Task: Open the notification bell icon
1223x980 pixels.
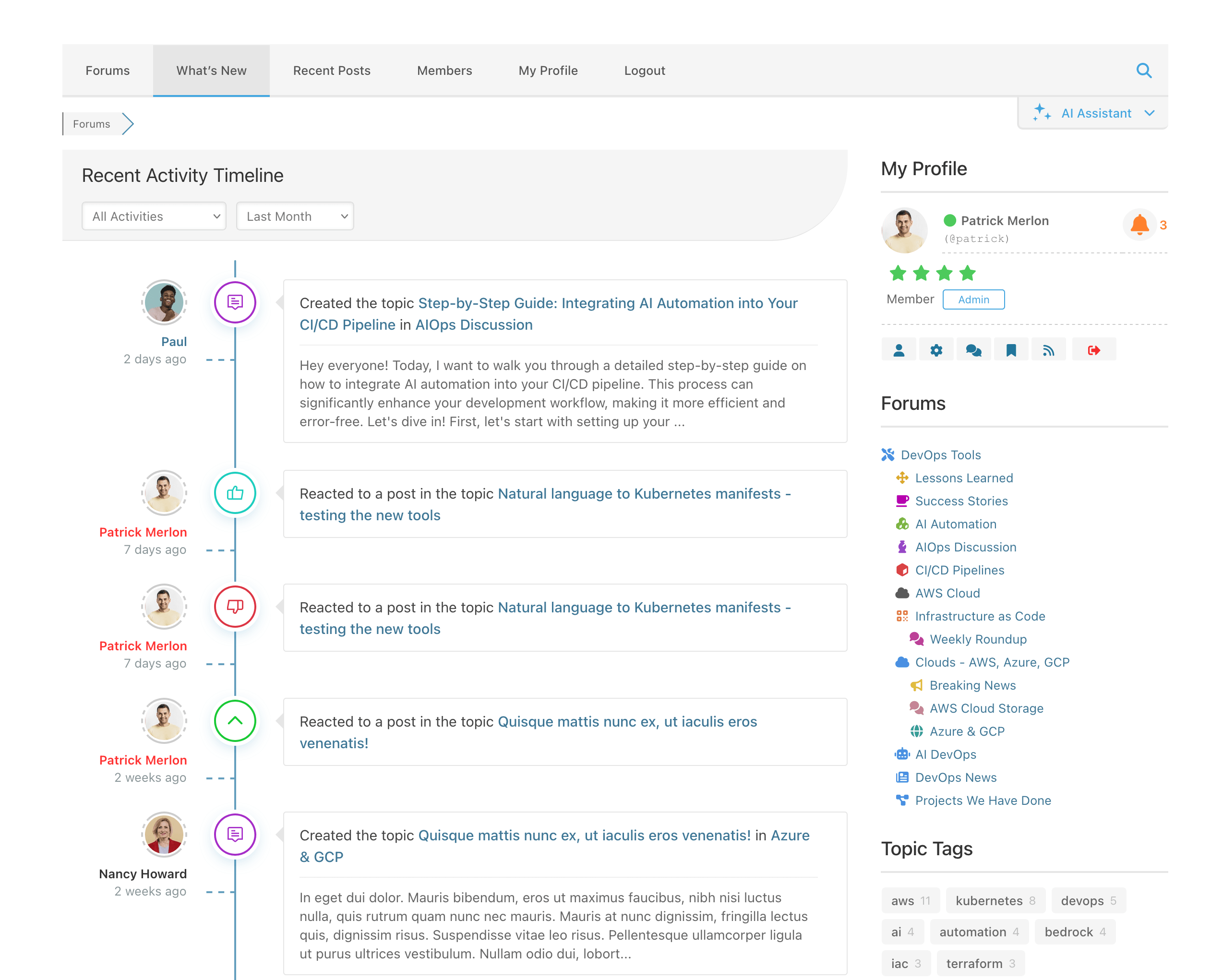Action: tap(1139, 225)
